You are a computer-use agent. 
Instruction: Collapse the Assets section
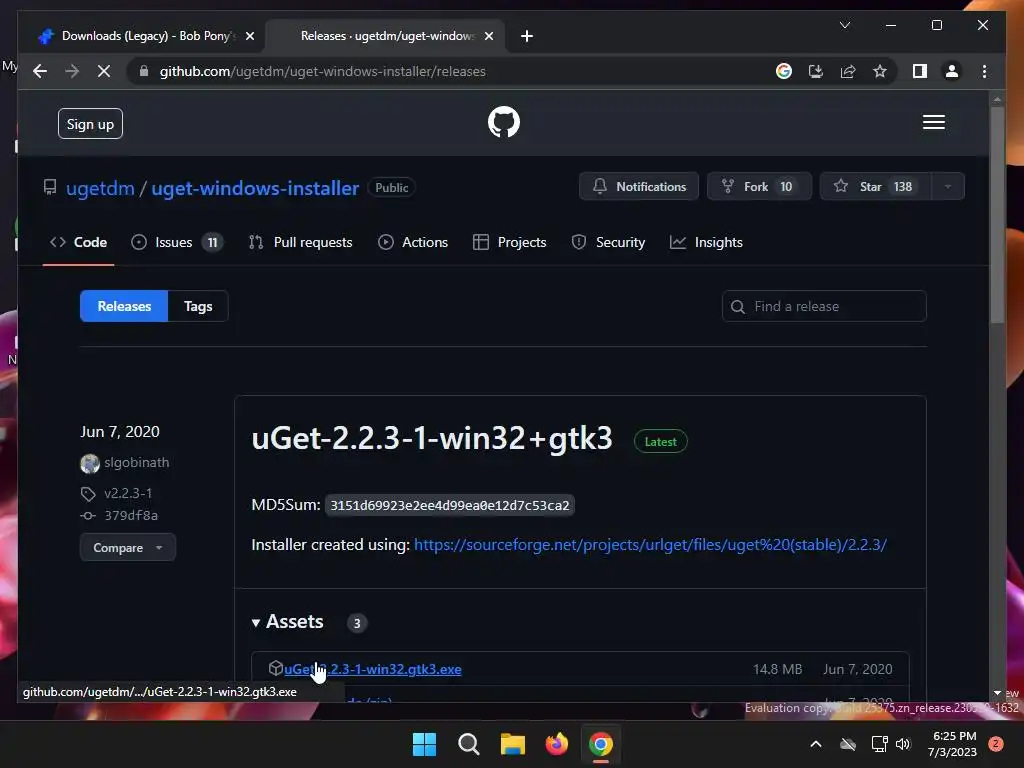pyautogui.click(x=288, y=622)
